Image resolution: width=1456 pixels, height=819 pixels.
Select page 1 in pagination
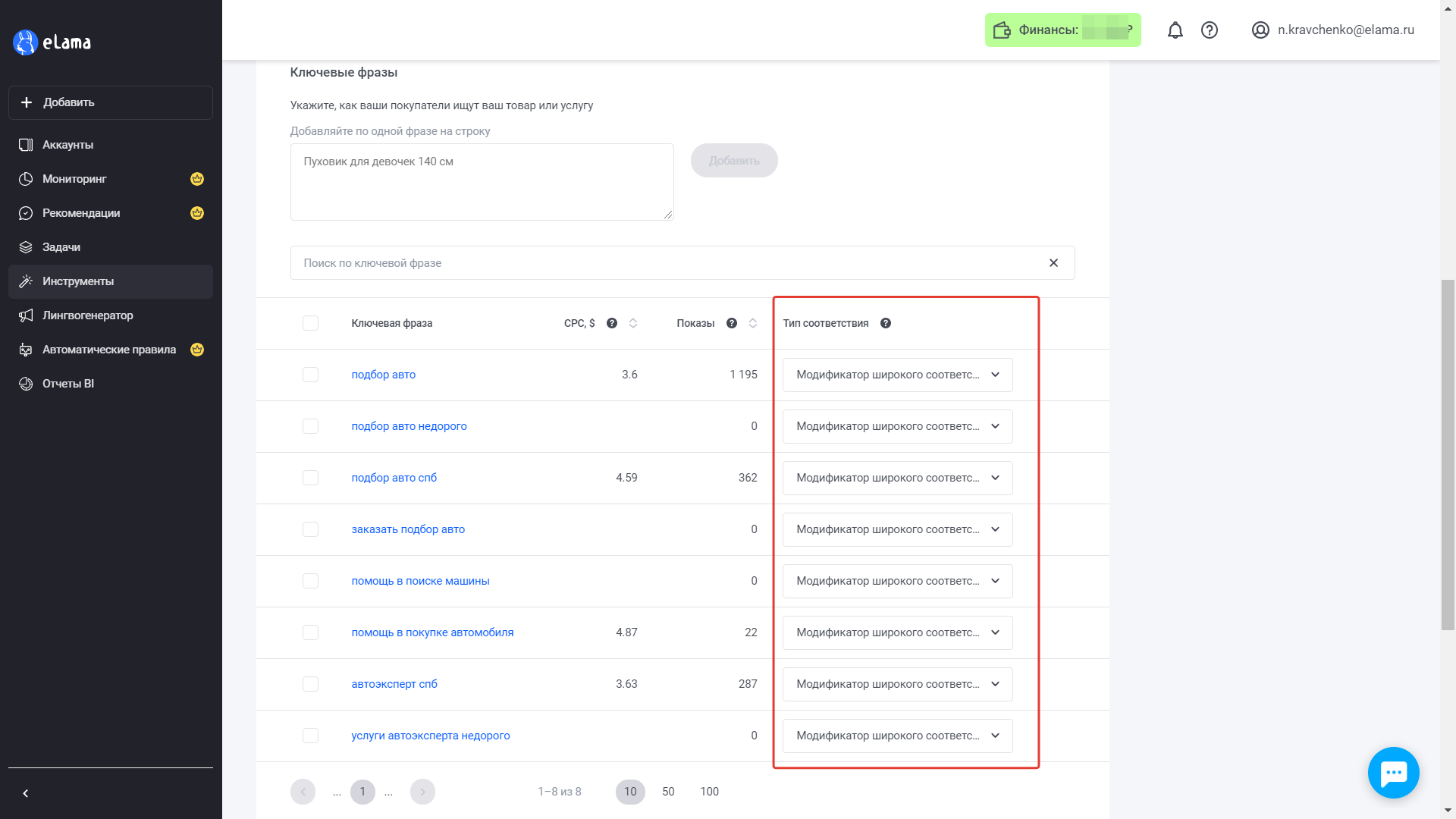click(362, 792)
